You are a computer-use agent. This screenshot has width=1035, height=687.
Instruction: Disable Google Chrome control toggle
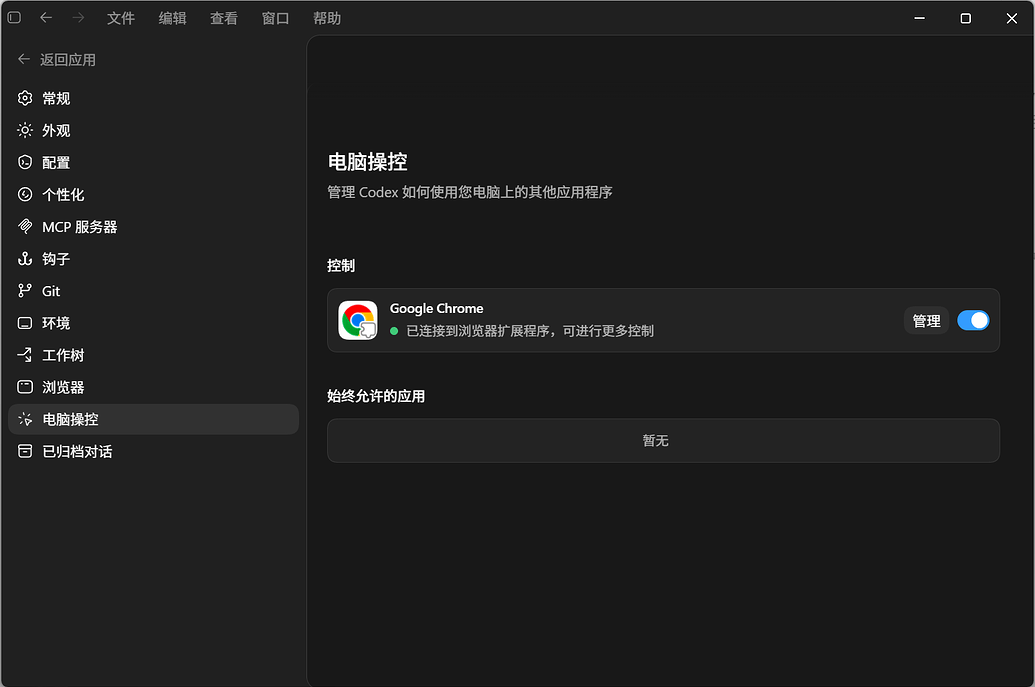[x=973, y=320]
